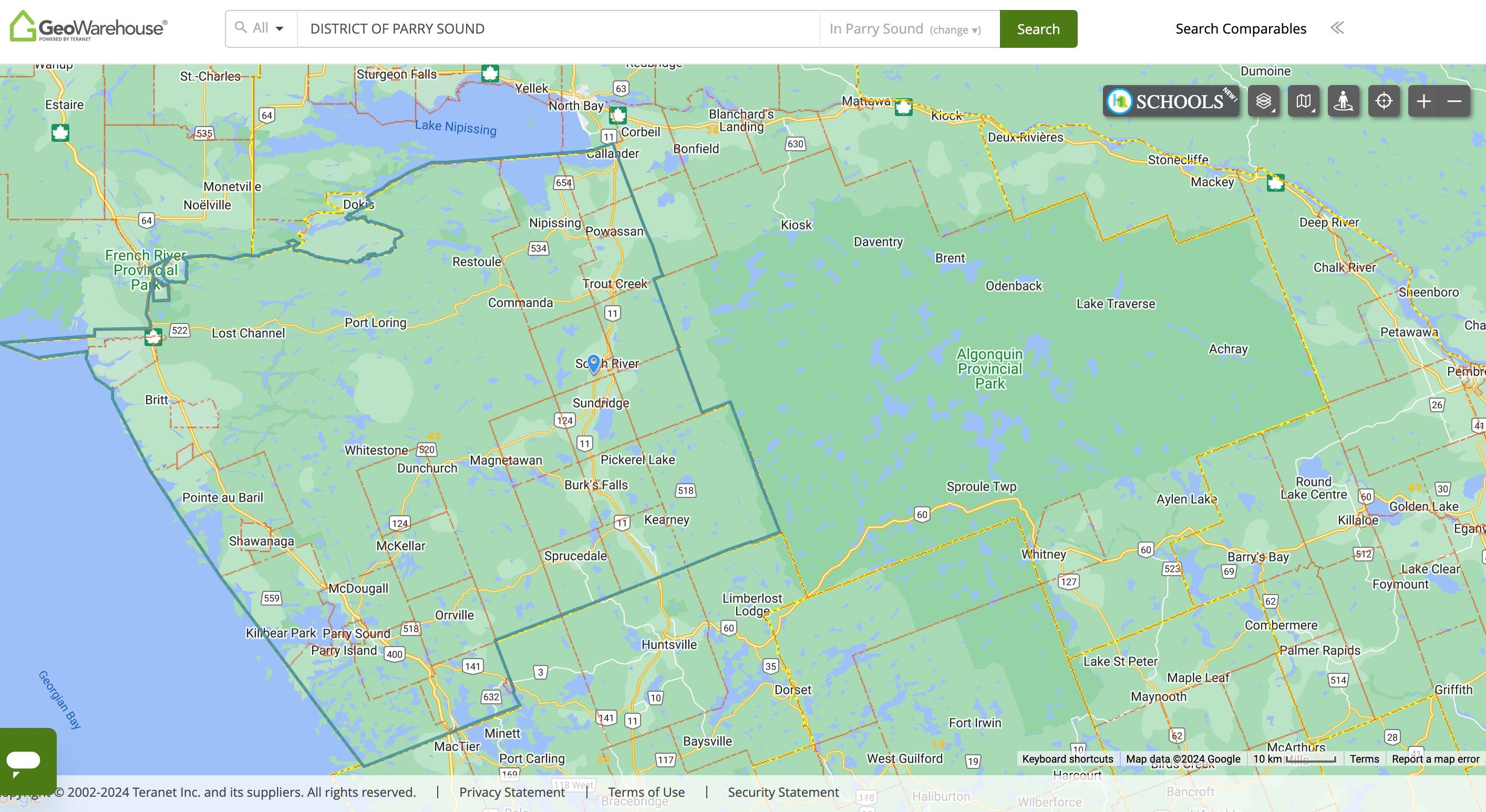This screenshot has height=812, width=1486.
Task: Click the Map data ©2024 Google text
Action: (x=1183, y=759)
